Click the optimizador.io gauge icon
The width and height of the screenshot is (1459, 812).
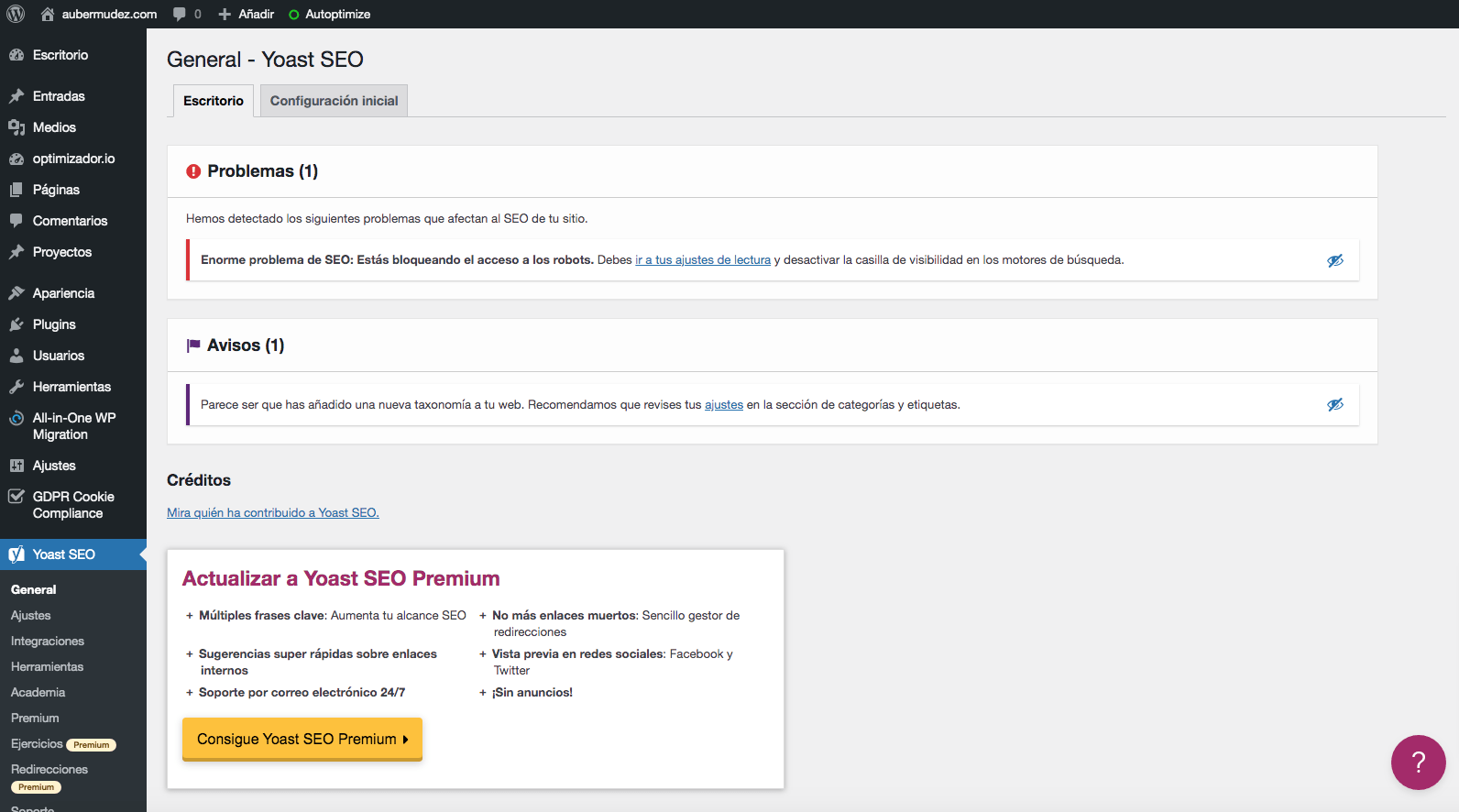click(16, 159)
